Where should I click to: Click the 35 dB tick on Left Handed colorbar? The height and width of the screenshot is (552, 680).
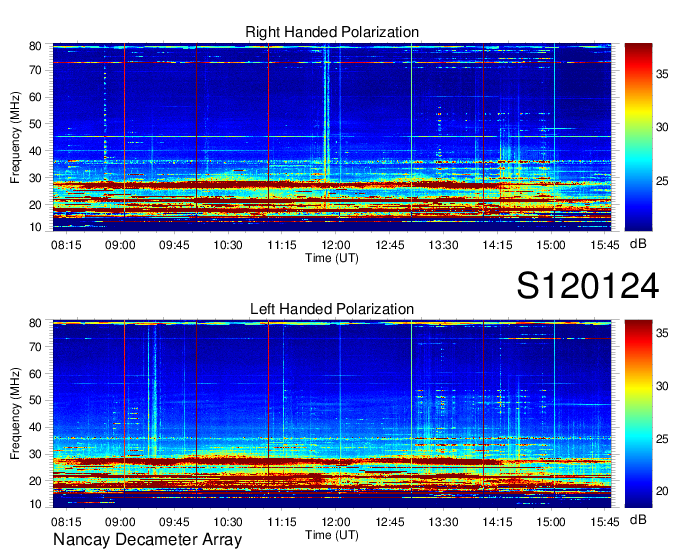pos(662,333)
